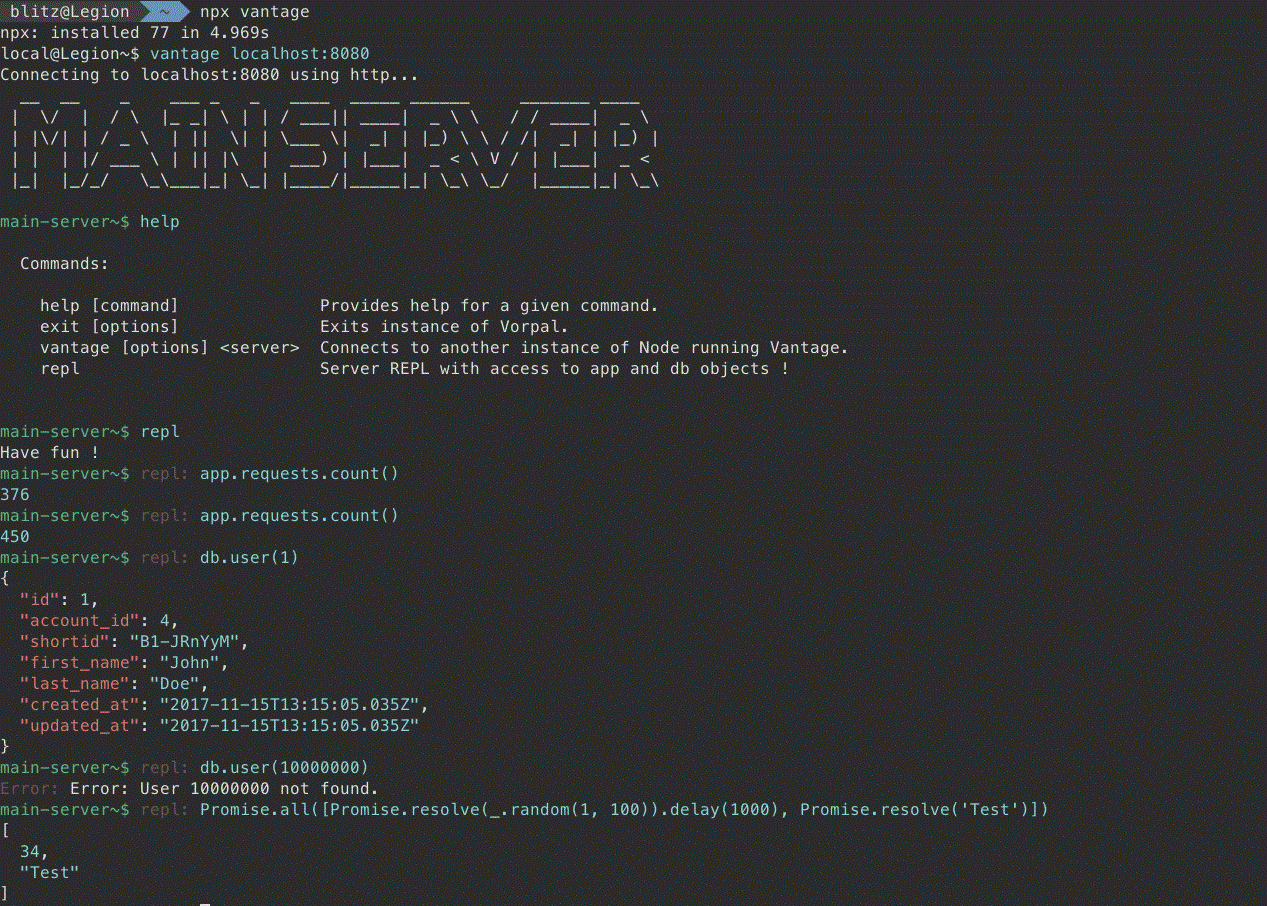Image resolution: width=1267 pixels, height=906 pixels.
Task: Click the "Test" string in array output
Action: [50, 873]
